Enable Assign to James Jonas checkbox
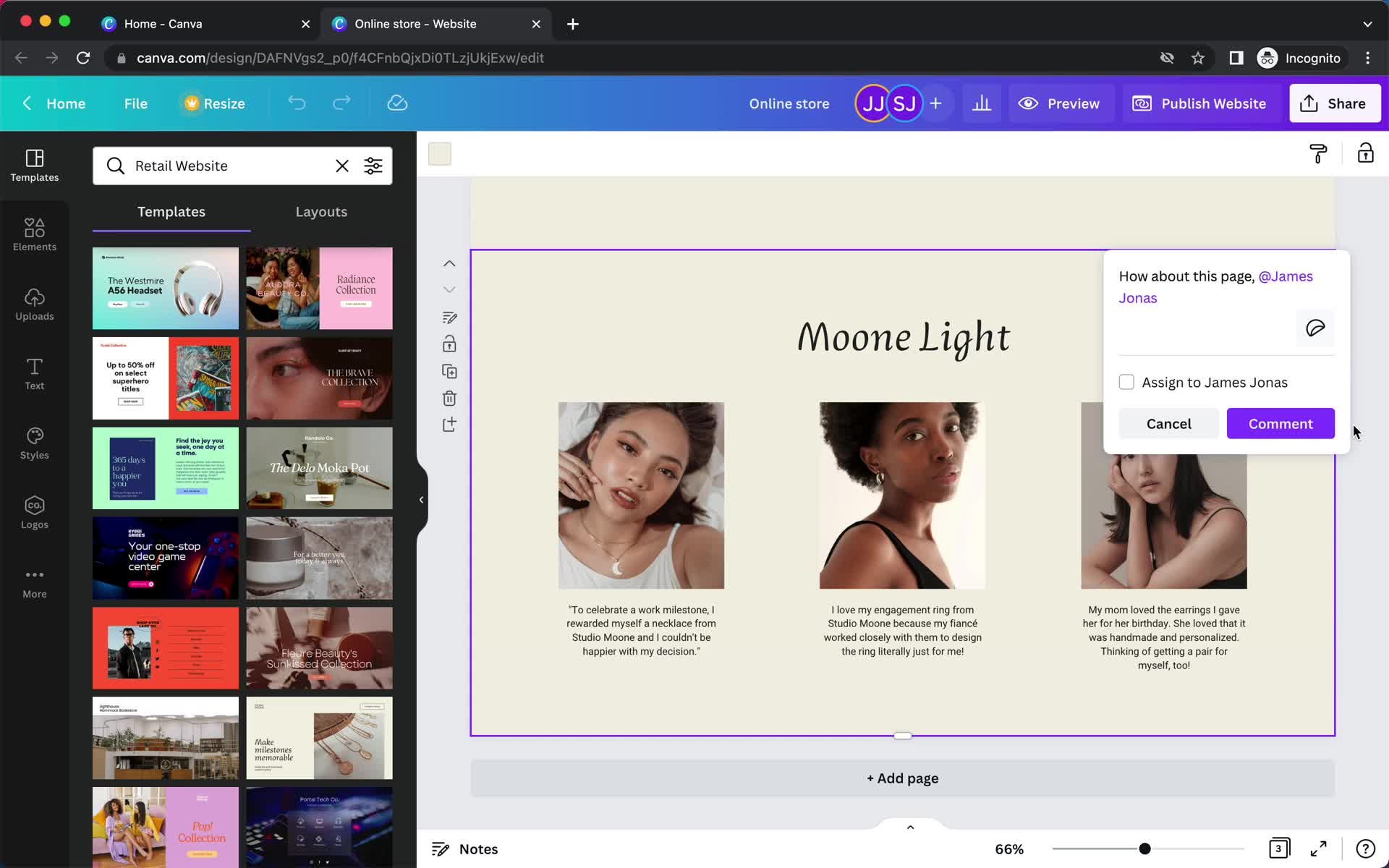The width and height of the screenshot is (1389, 868). [x=1126, y=381]
